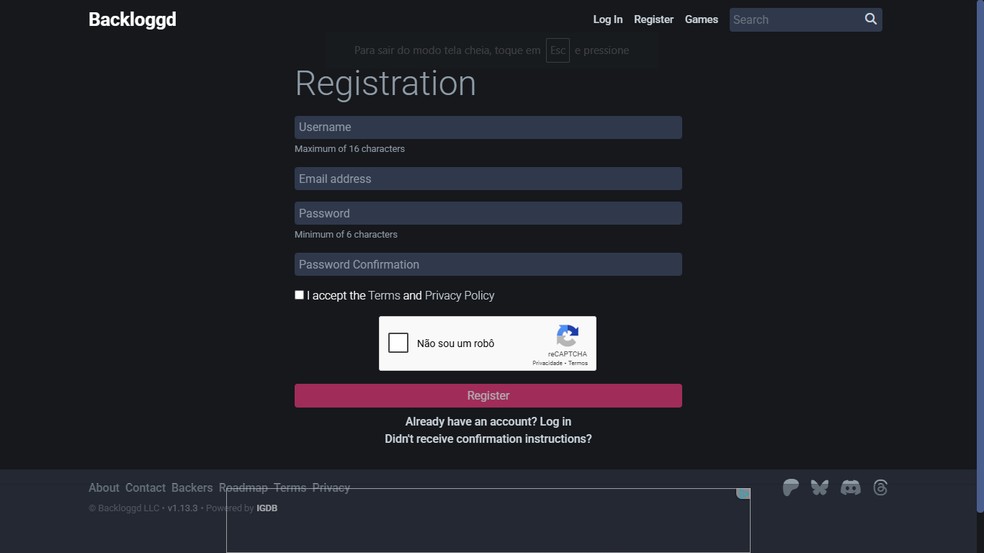Select the Password Confirmation field
The image size is (984, 553).
point(488,265)
